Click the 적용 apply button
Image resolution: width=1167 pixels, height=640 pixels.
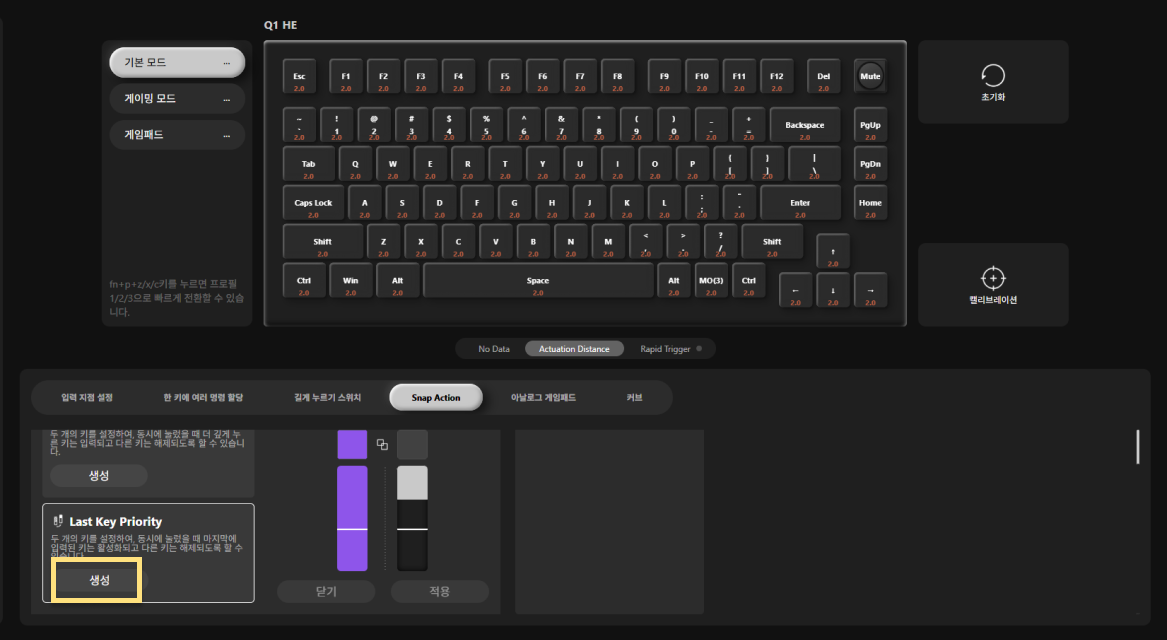click(x=440, y=591)
